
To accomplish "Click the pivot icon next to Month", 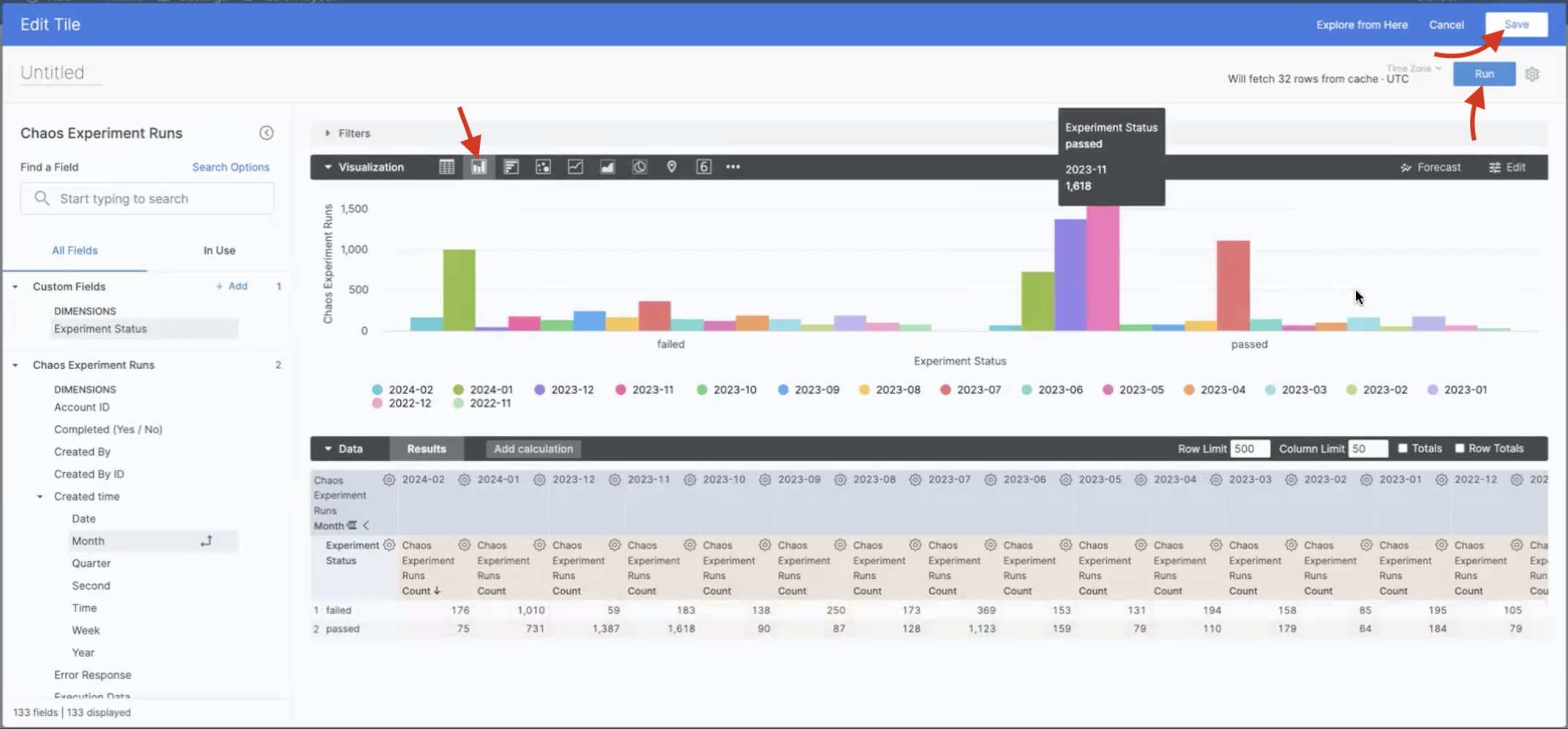I will pyautogui.click(x=206, y=541).
